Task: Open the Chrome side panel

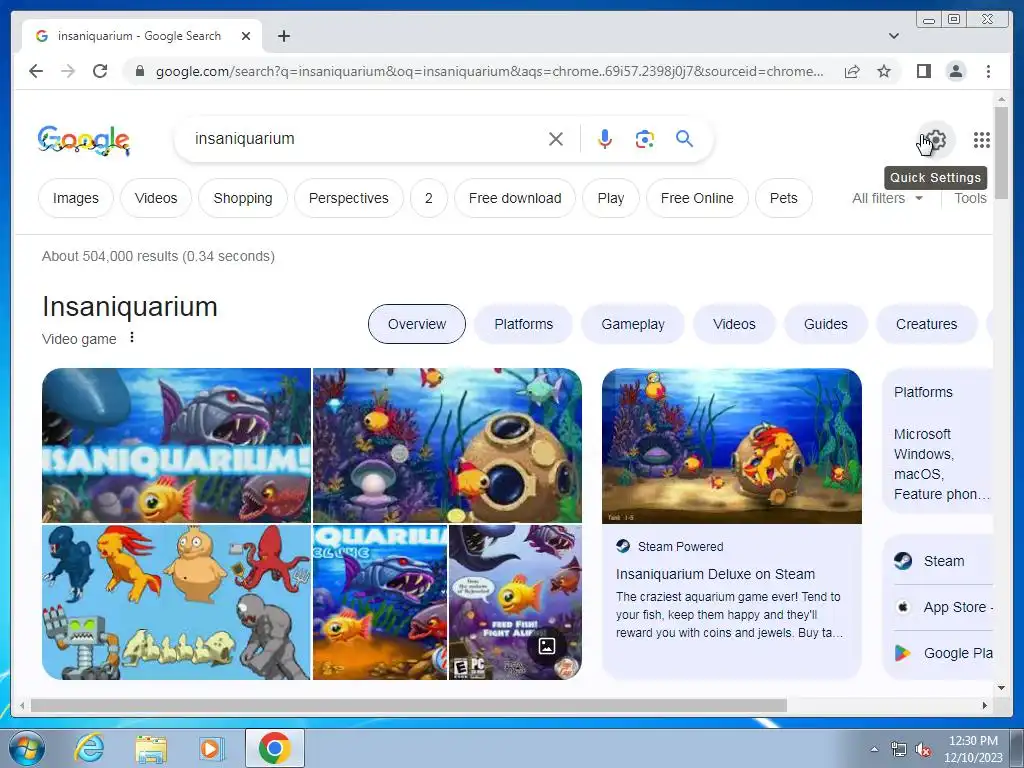Action: click(923, 71)
